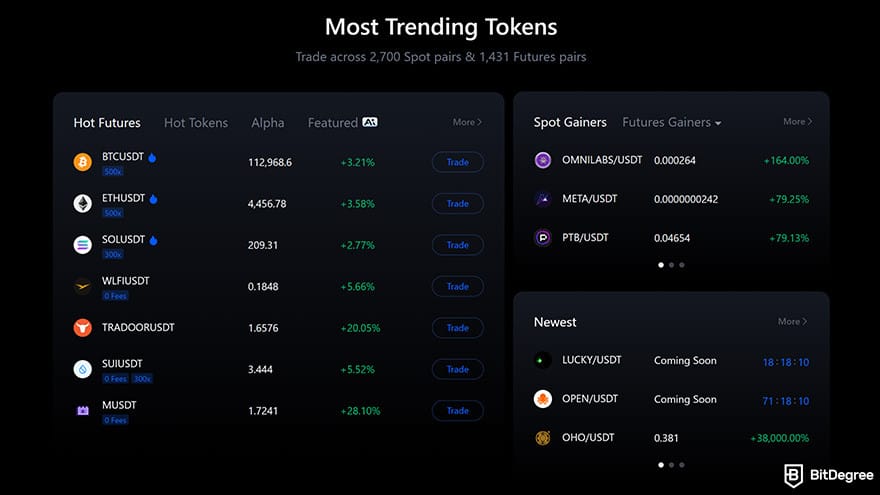Click the OMNILABS token icon
This screenshot has height=495, width=880.
[543, 160]
